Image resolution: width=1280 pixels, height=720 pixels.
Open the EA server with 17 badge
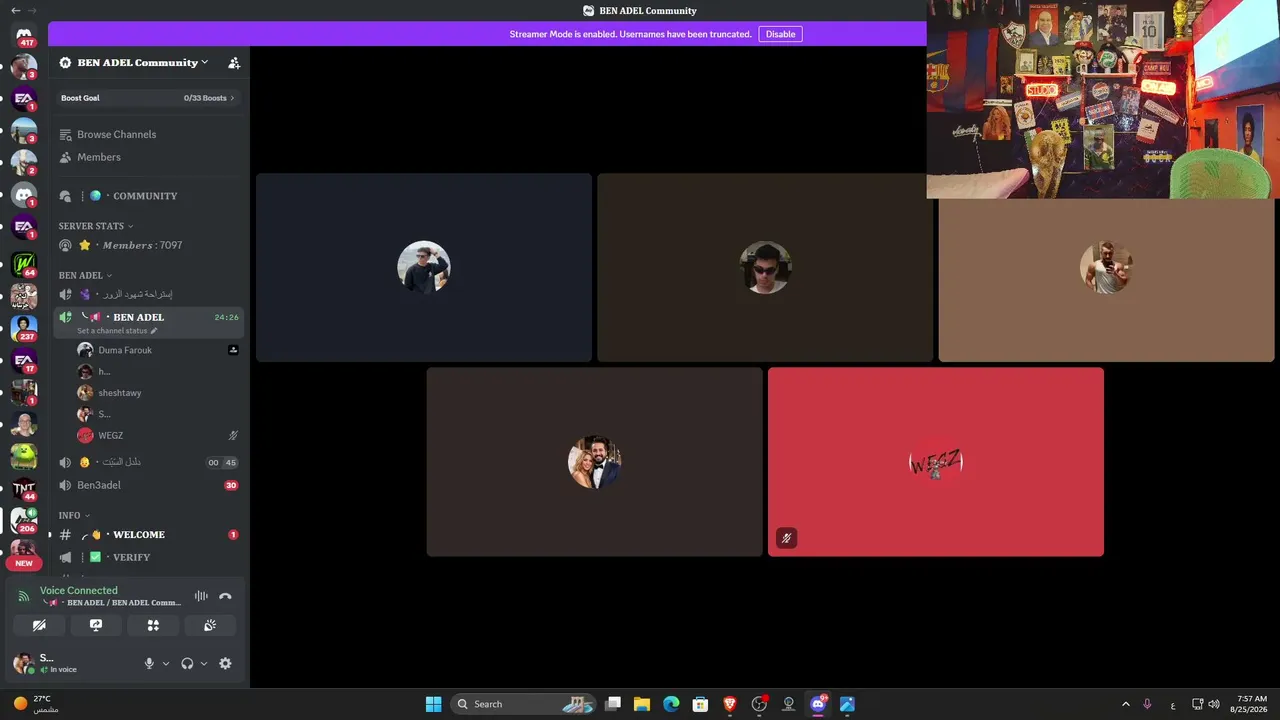click(x=24, y=360)
